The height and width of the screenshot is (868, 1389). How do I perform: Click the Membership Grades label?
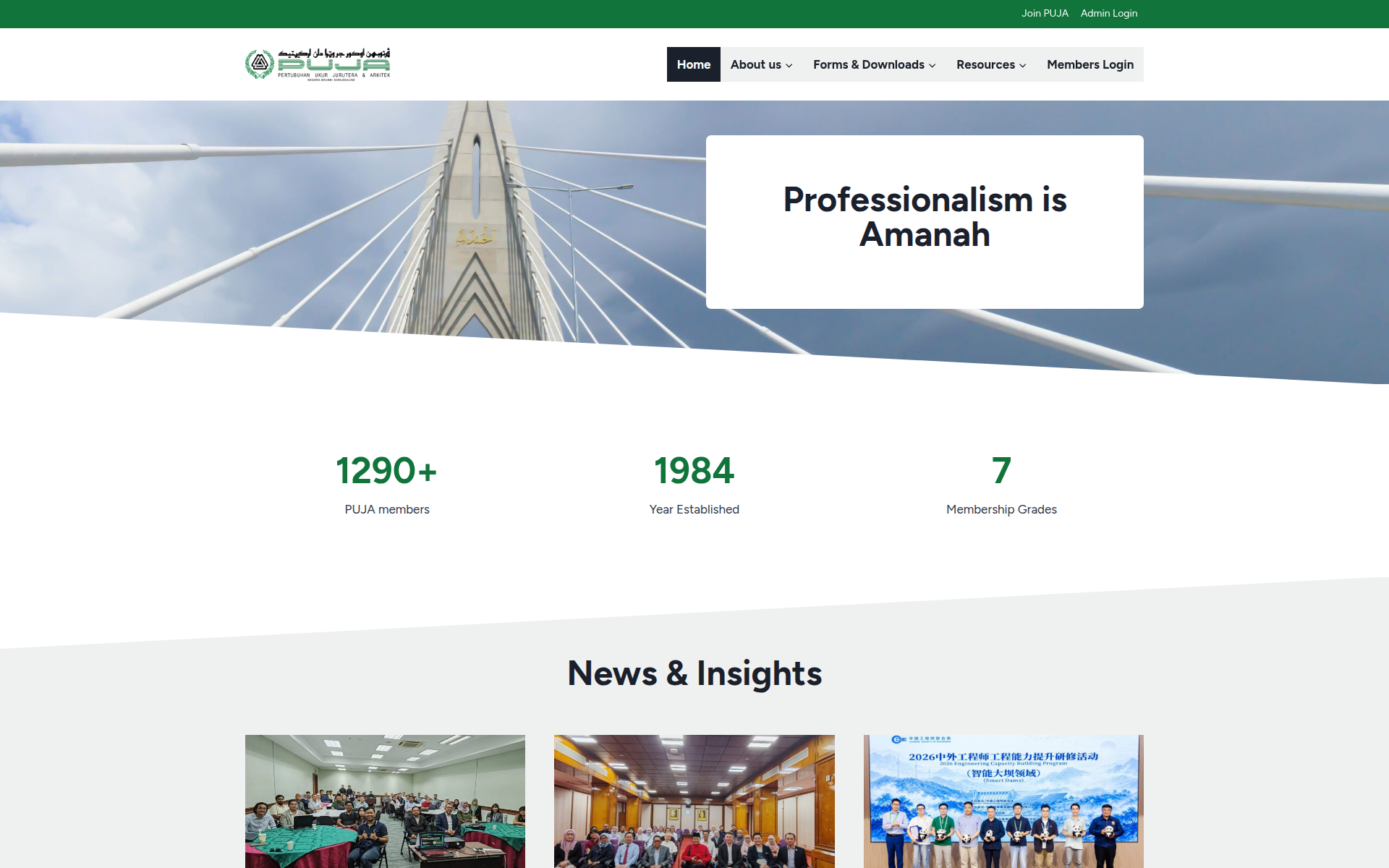coord(1001,509)
